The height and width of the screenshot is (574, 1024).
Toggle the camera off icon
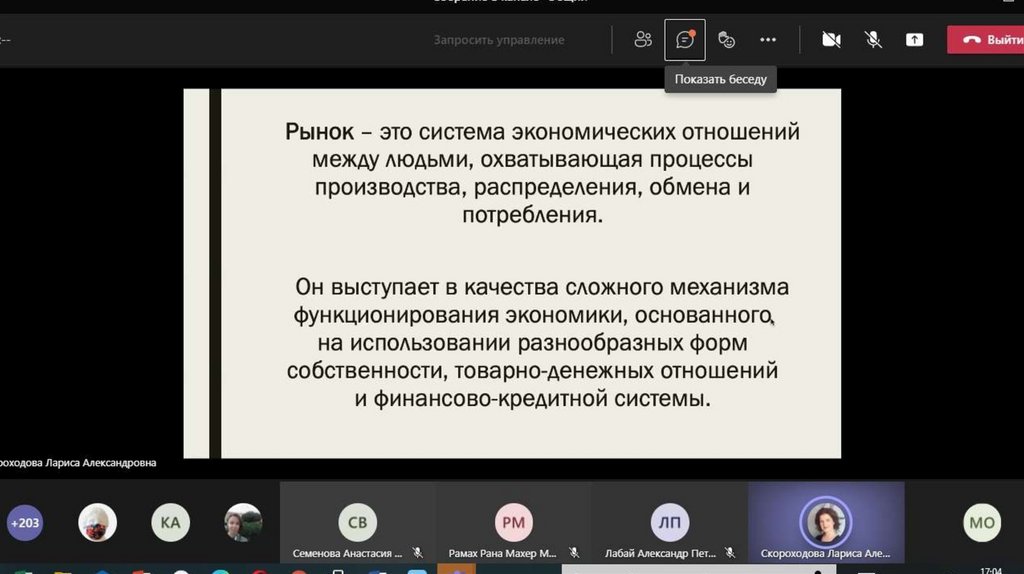click(x=831, y=40)
